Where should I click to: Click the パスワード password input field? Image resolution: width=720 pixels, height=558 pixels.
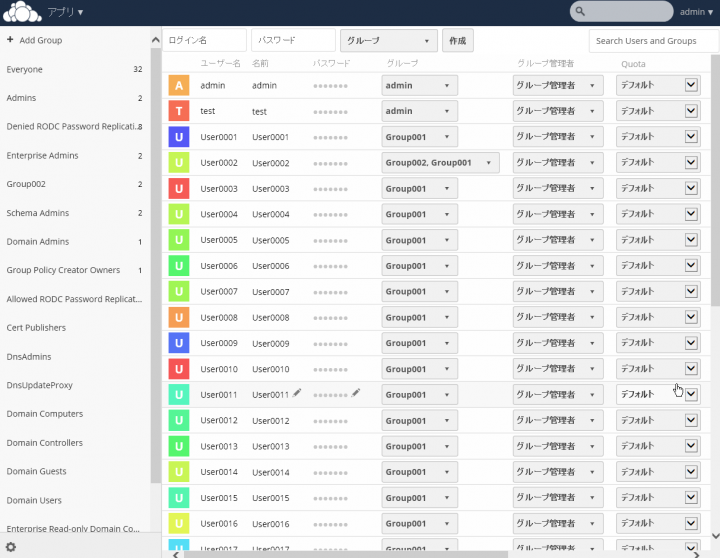click(x=293, y=40)
